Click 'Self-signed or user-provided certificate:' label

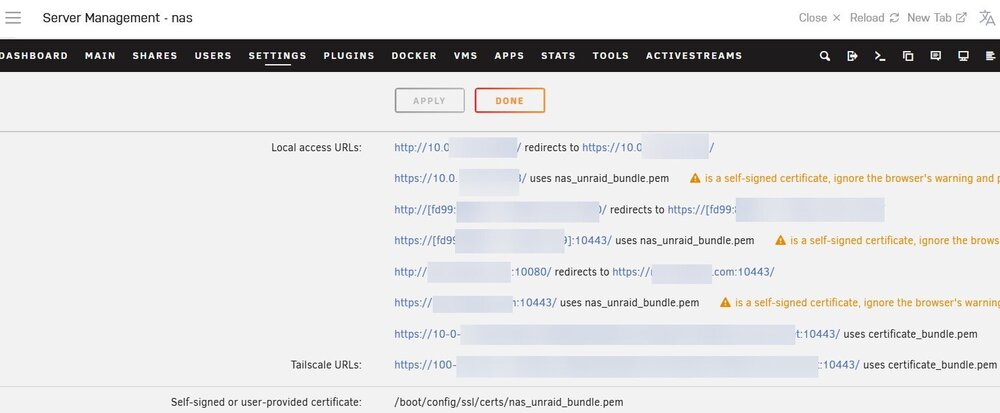point(266,402)
